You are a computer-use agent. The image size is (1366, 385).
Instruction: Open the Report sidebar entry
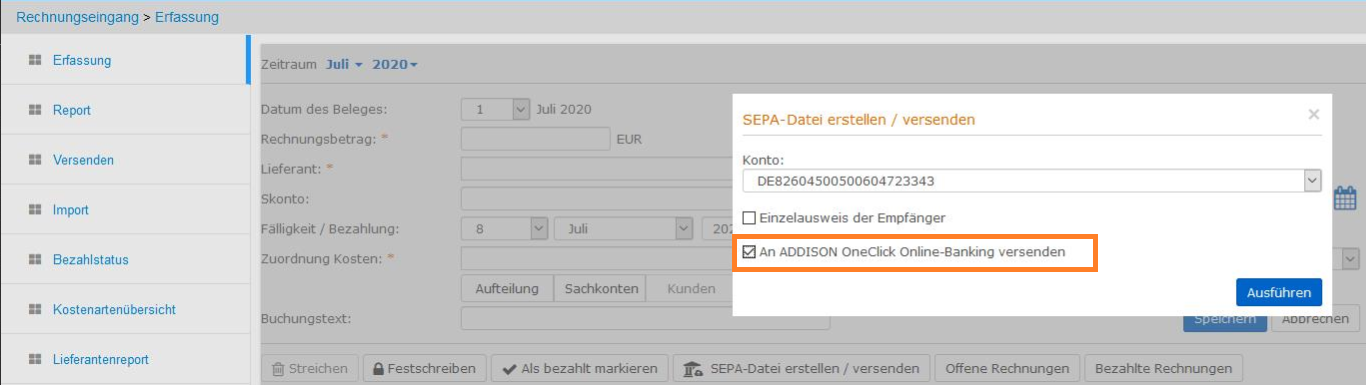pyautogui.click(x=72, y=110)
